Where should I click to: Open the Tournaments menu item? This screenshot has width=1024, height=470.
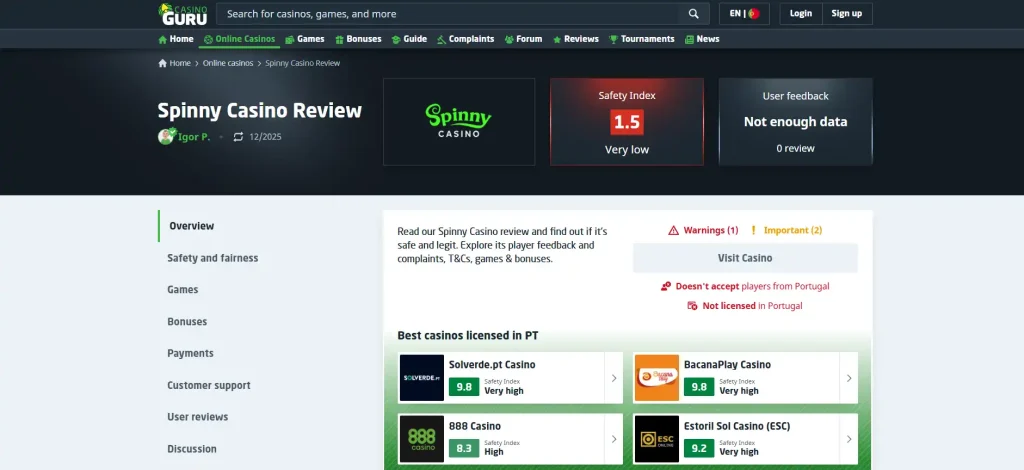[641, 39]
